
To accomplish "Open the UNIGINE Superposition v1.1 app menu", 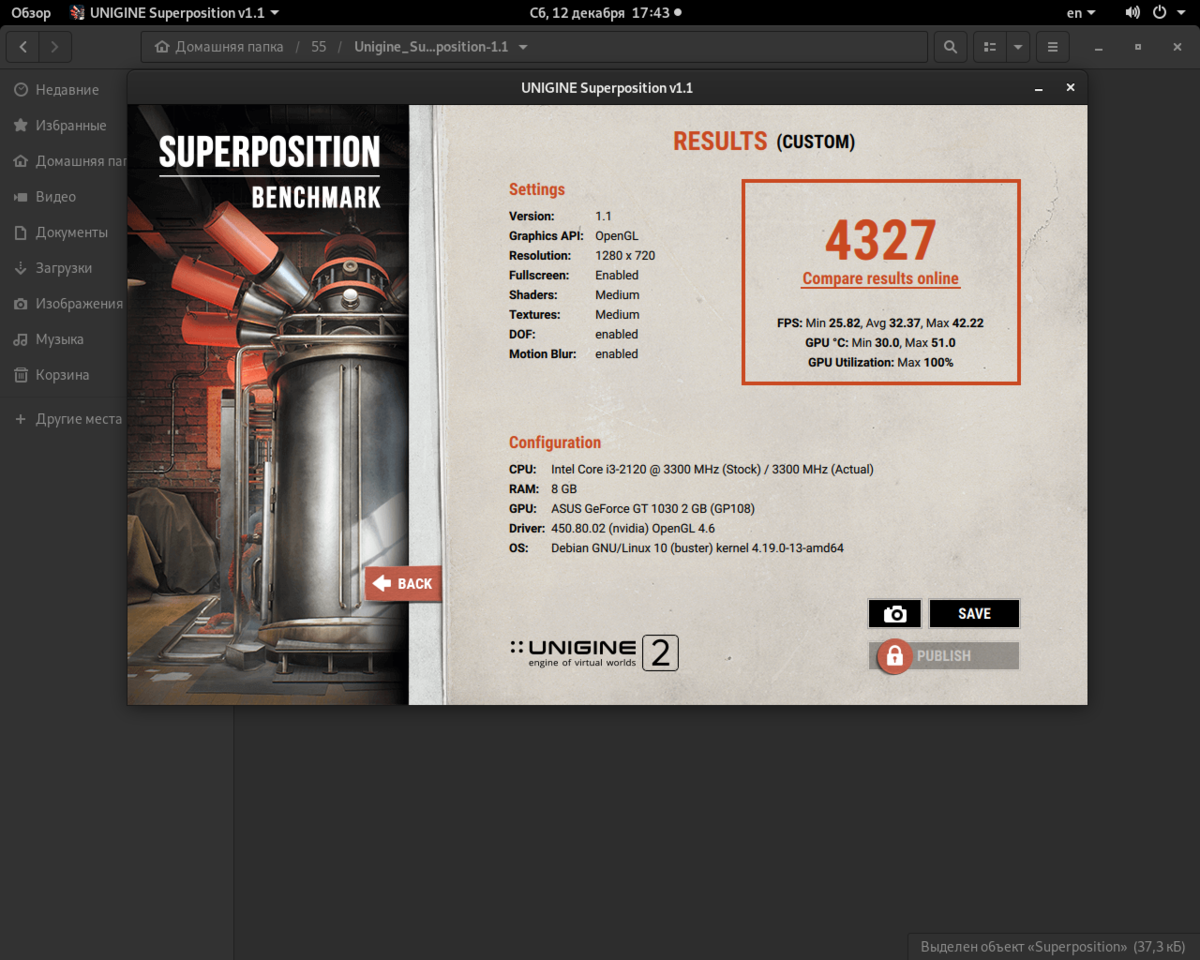I will (x=174, y=13).
